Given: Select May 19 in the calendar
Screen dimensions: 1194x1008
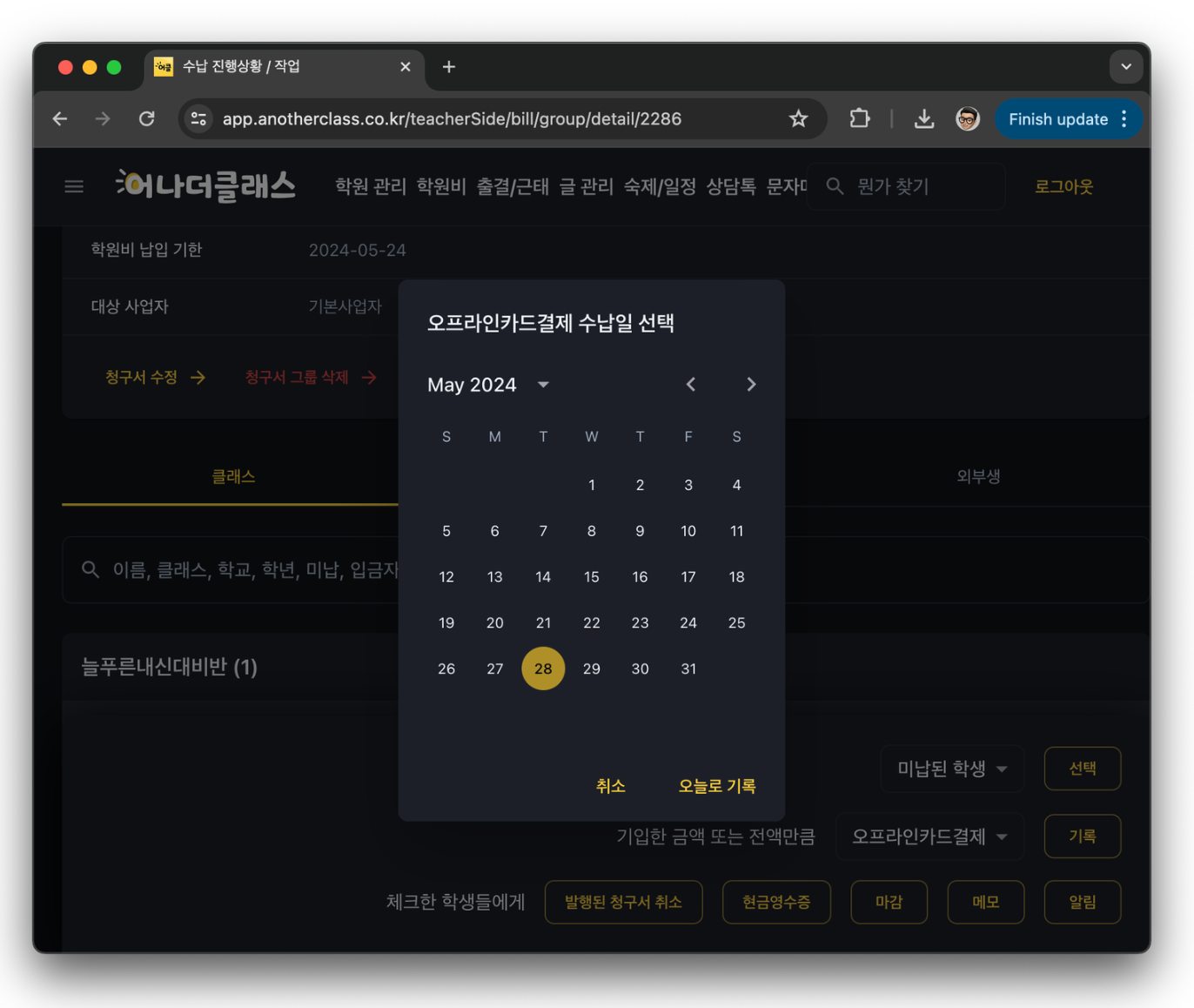Looking at the screenshot, I should pyautogui.click(x=446, y=623).
